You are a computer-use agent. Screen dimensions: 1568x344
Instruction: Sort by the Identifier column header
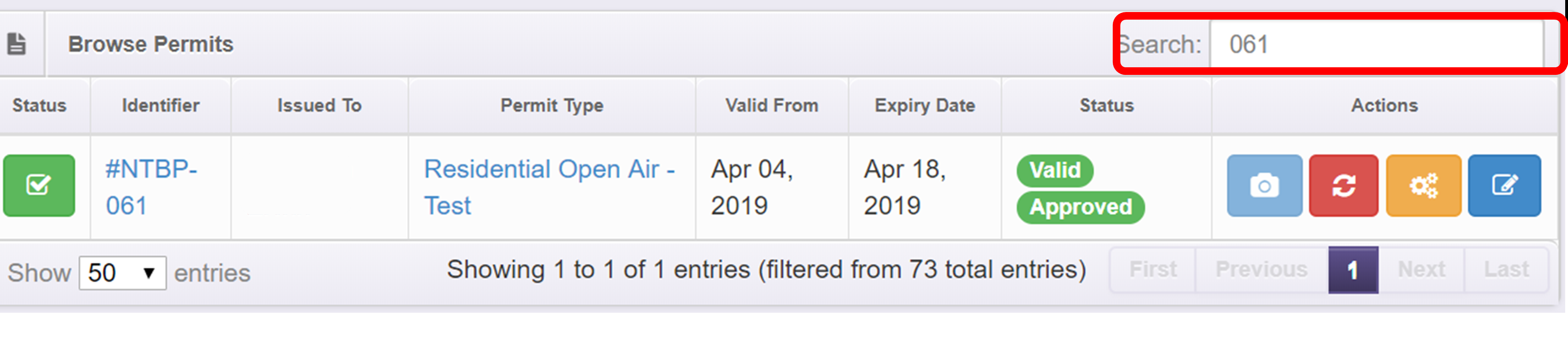(x=161, y=105)
